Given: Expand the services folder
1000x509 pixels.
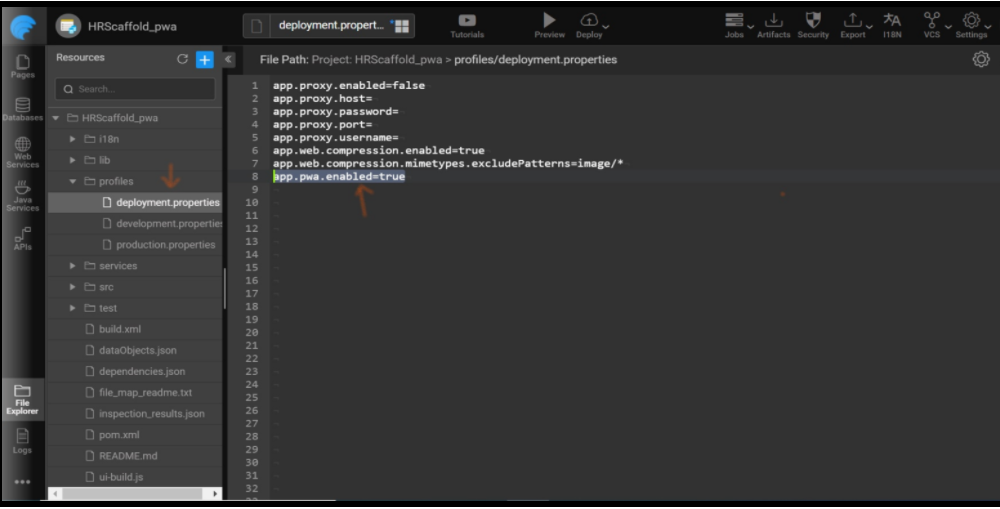Looking at the screenshot, I should pyautogui.click(x=73, y=266).
